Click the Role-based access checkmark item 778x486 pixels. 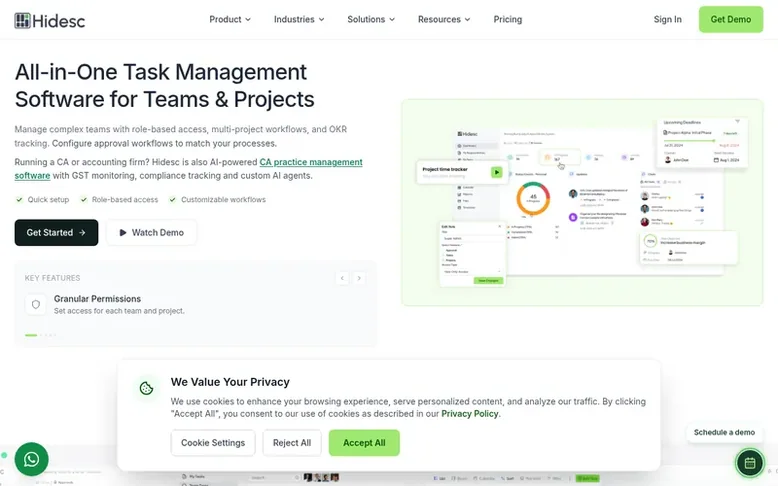point(119,200)
